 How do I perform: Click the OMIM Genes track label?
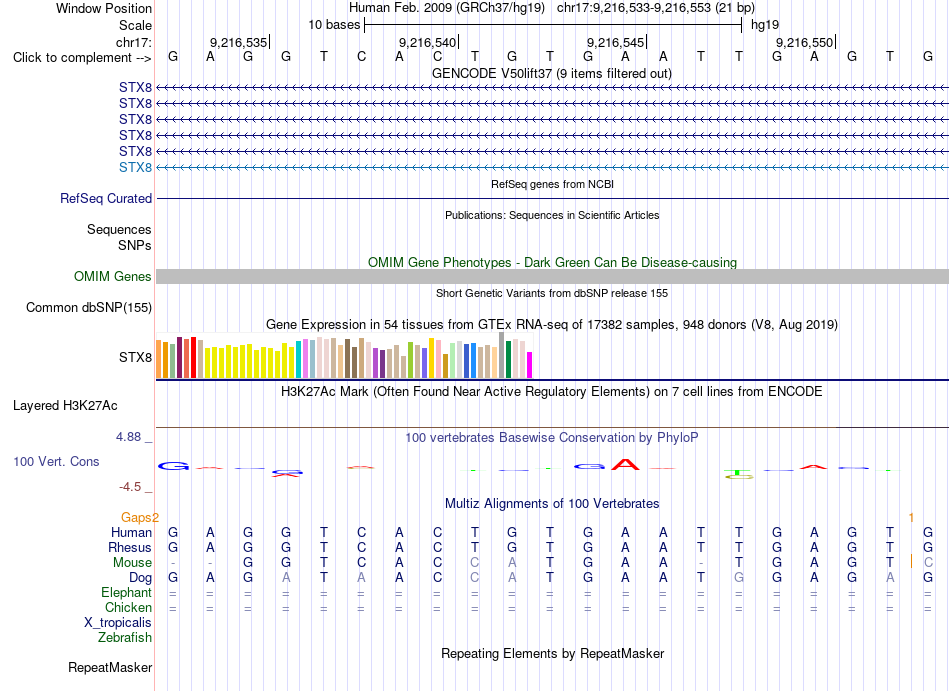113,277
